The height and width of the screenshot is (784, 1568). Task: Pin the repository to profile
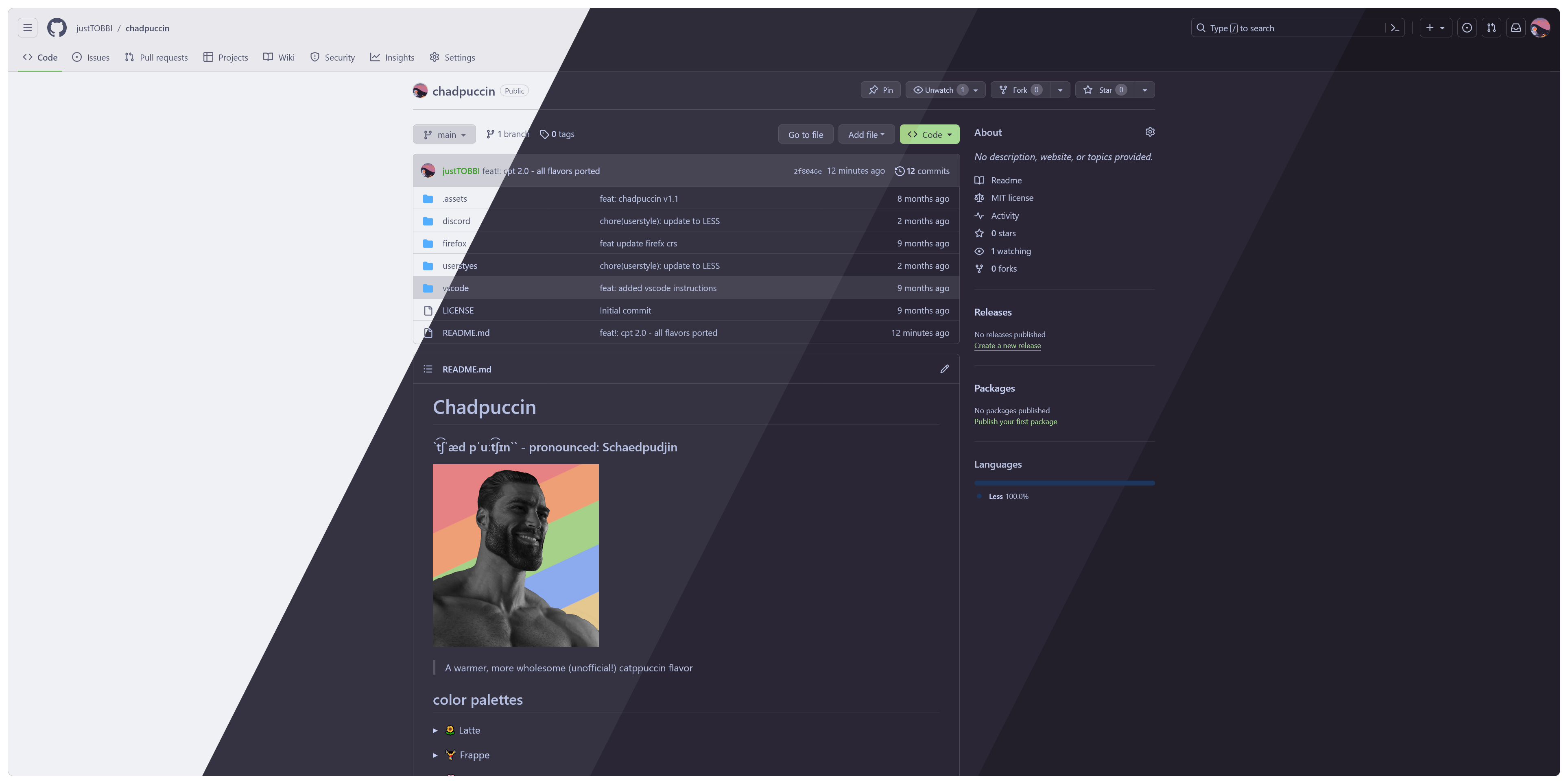click(880, 90)
